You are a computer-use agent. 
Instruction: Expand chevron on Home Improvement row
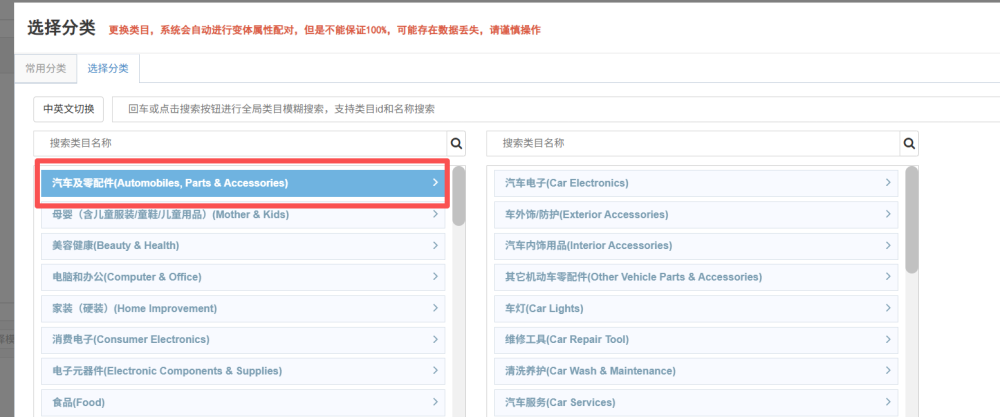coord(435,308)
